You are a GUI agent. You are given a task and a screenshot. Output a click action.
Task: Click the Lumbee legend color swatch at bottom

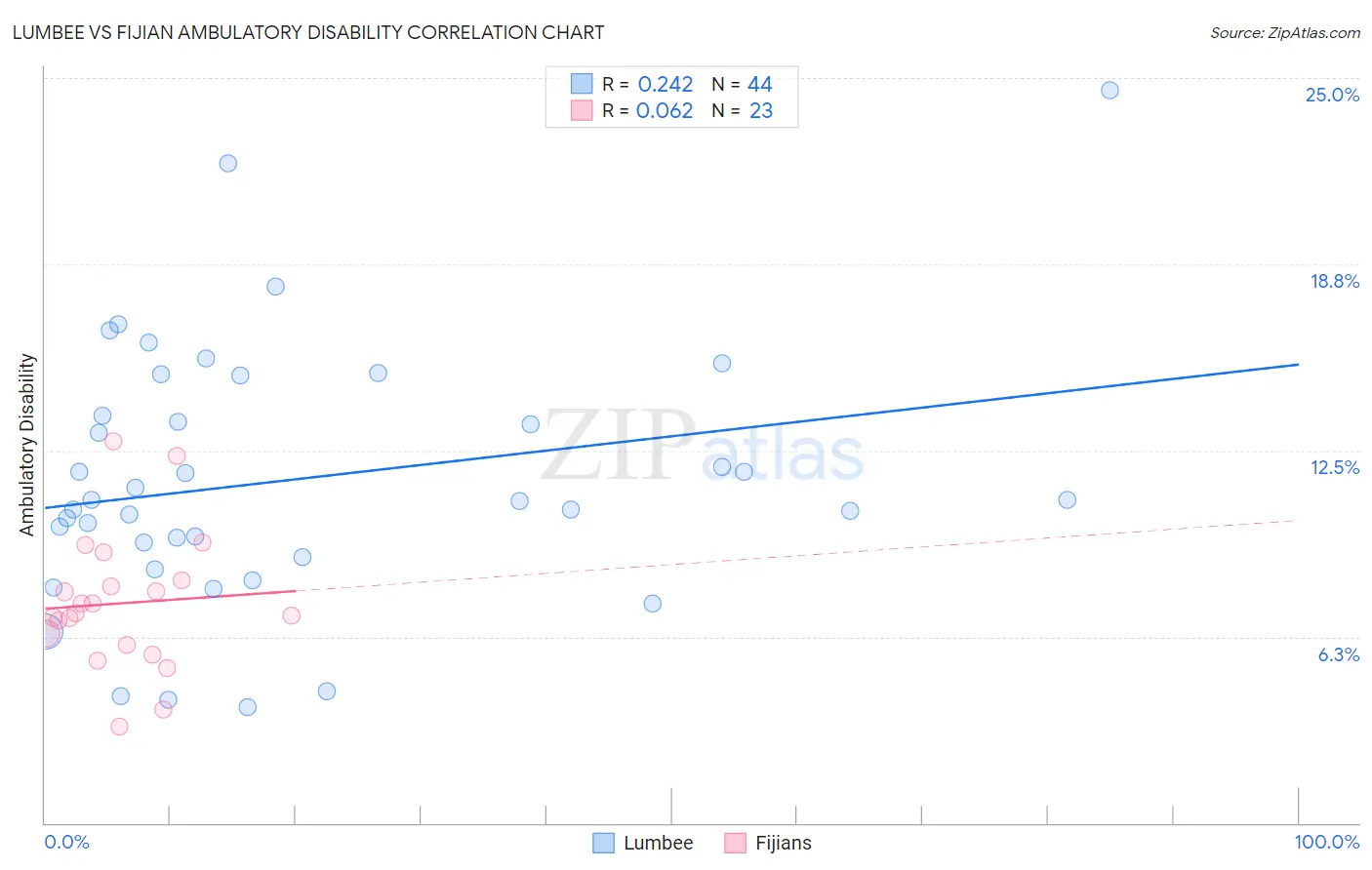tap(603, 843)
